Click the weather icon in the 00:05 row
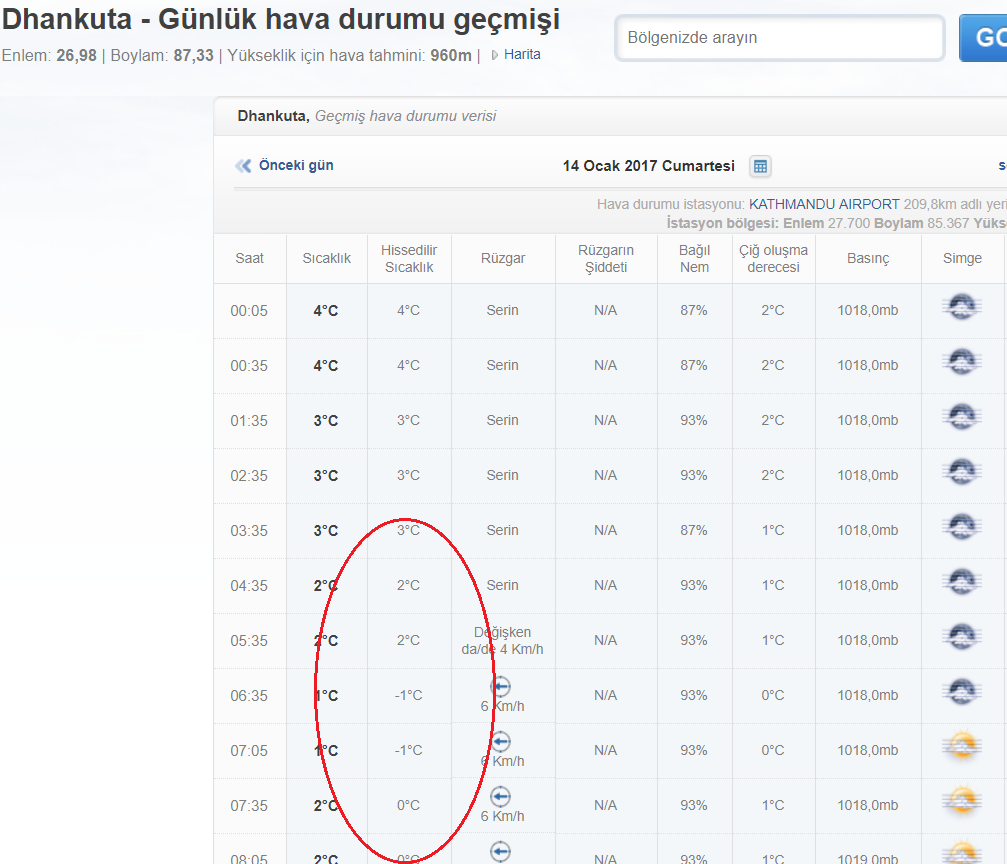The height and width of the screenshot is (864, 1007). pos(962,306)
